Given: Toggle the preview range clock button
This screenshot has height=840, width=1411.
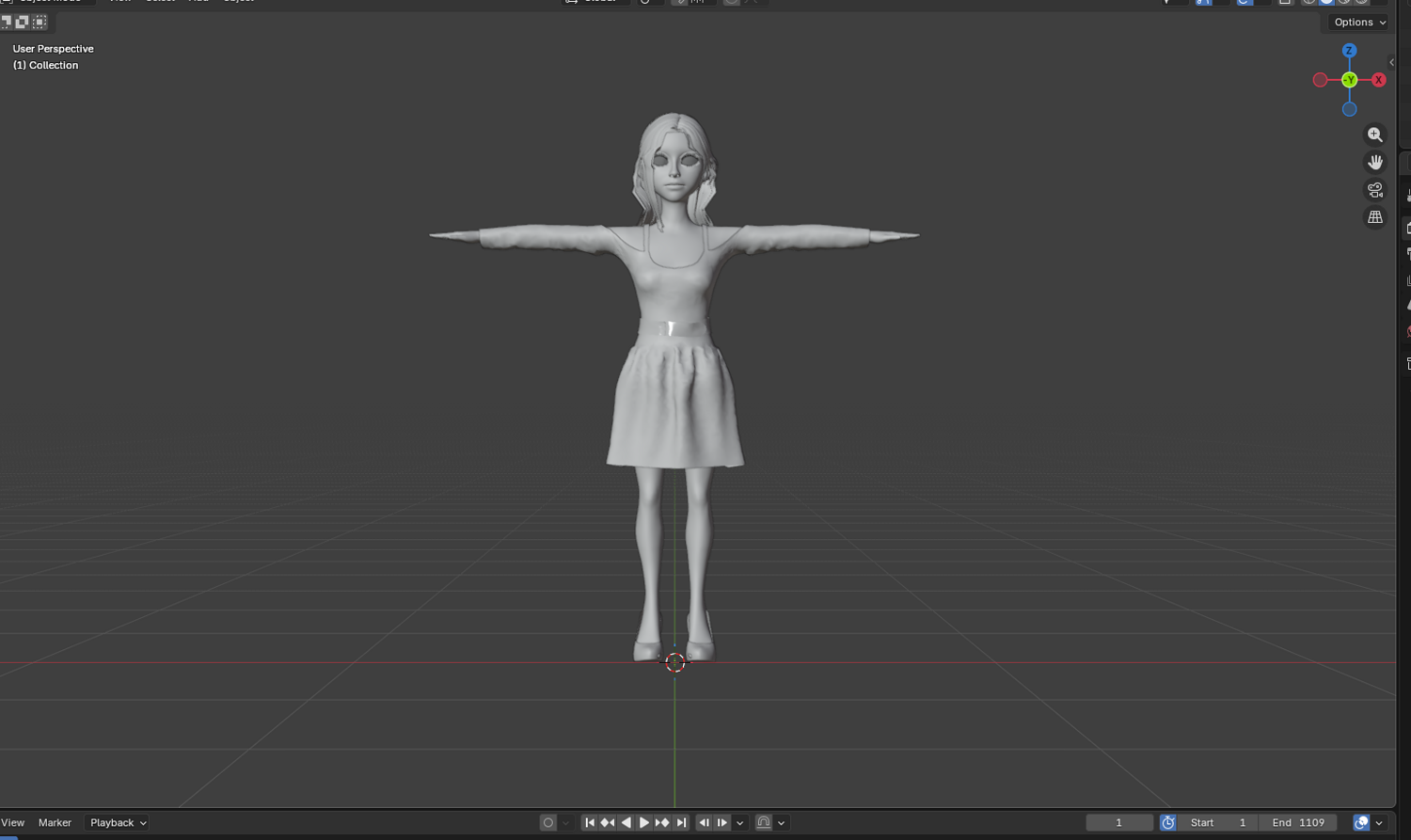Looking at the screenshot, I should coord(1168,823).
